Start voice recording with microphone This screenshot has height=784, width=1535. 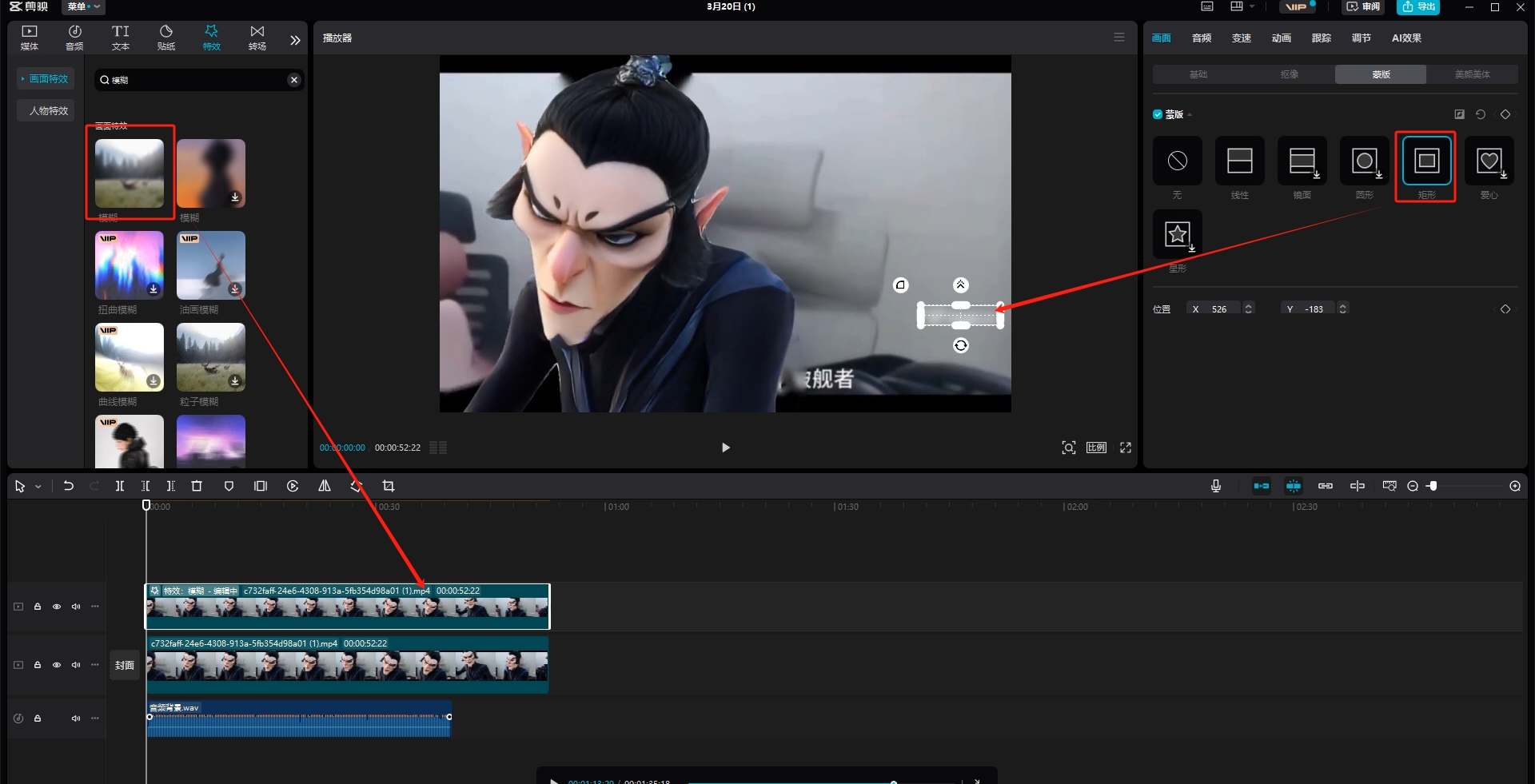pyautogui.click(x=1216, y=486)
